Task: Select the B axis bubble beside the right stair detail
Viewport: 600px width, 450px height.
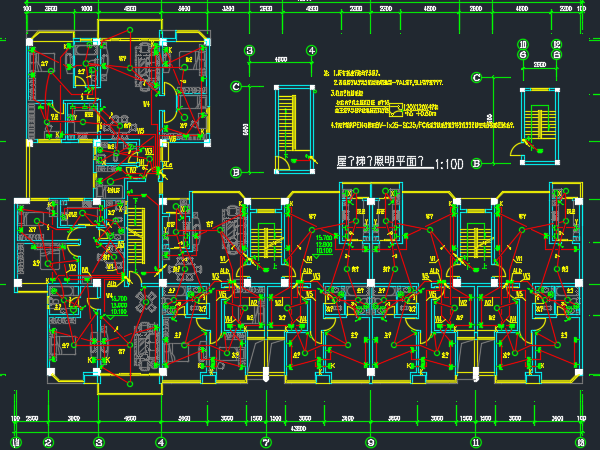Action: pyautogui.click(x=476, y=163)
